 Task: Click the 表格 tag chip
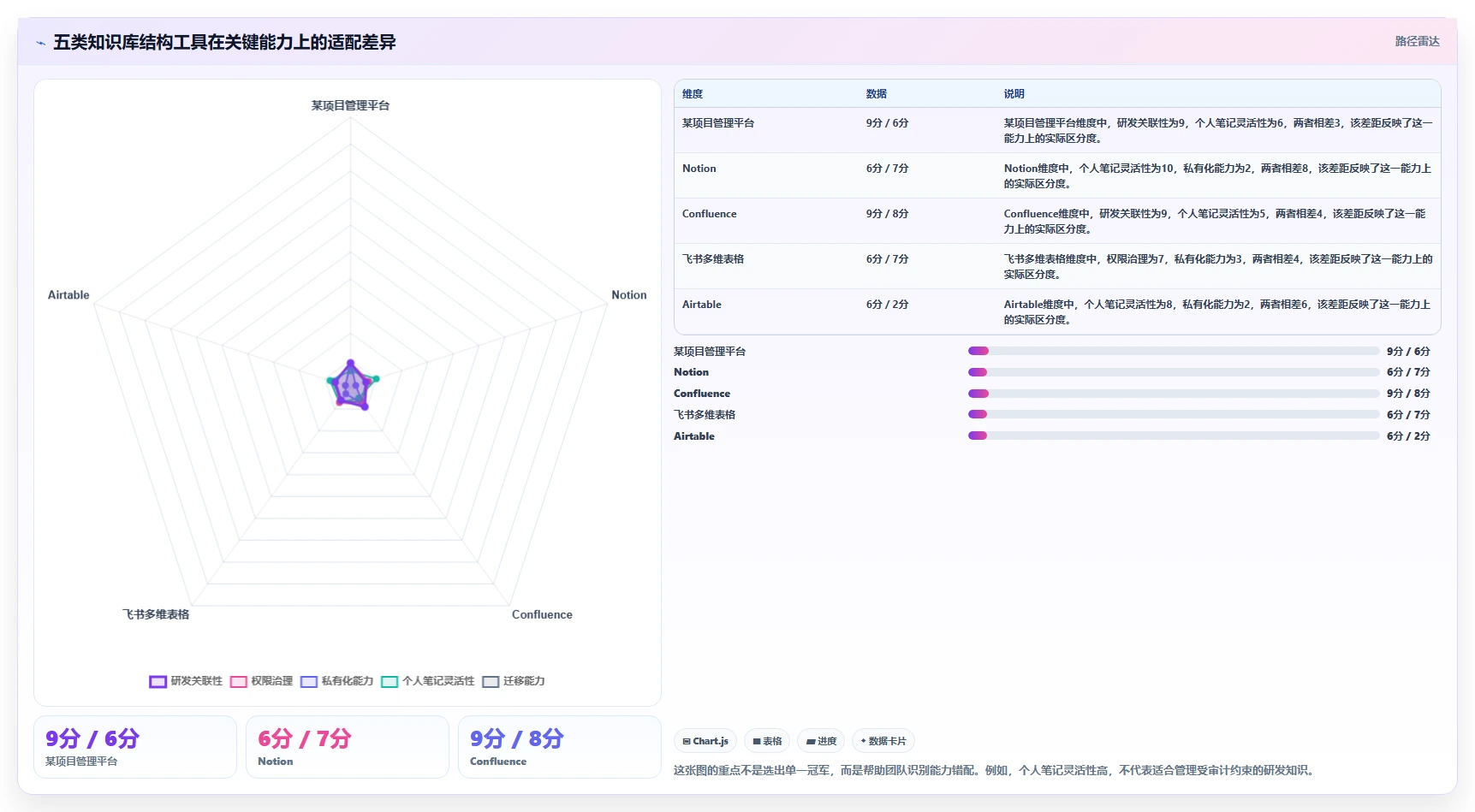[767, 741]
